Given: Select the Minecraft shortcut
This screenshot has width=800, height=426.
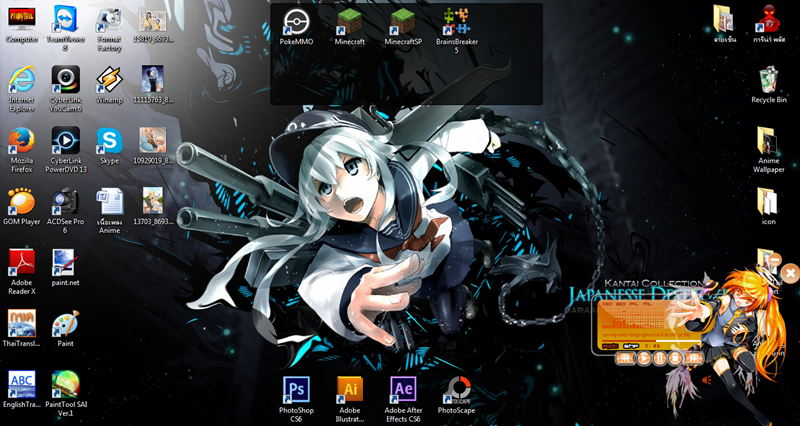Looking at the screenshot, I should tap(350, 27).
